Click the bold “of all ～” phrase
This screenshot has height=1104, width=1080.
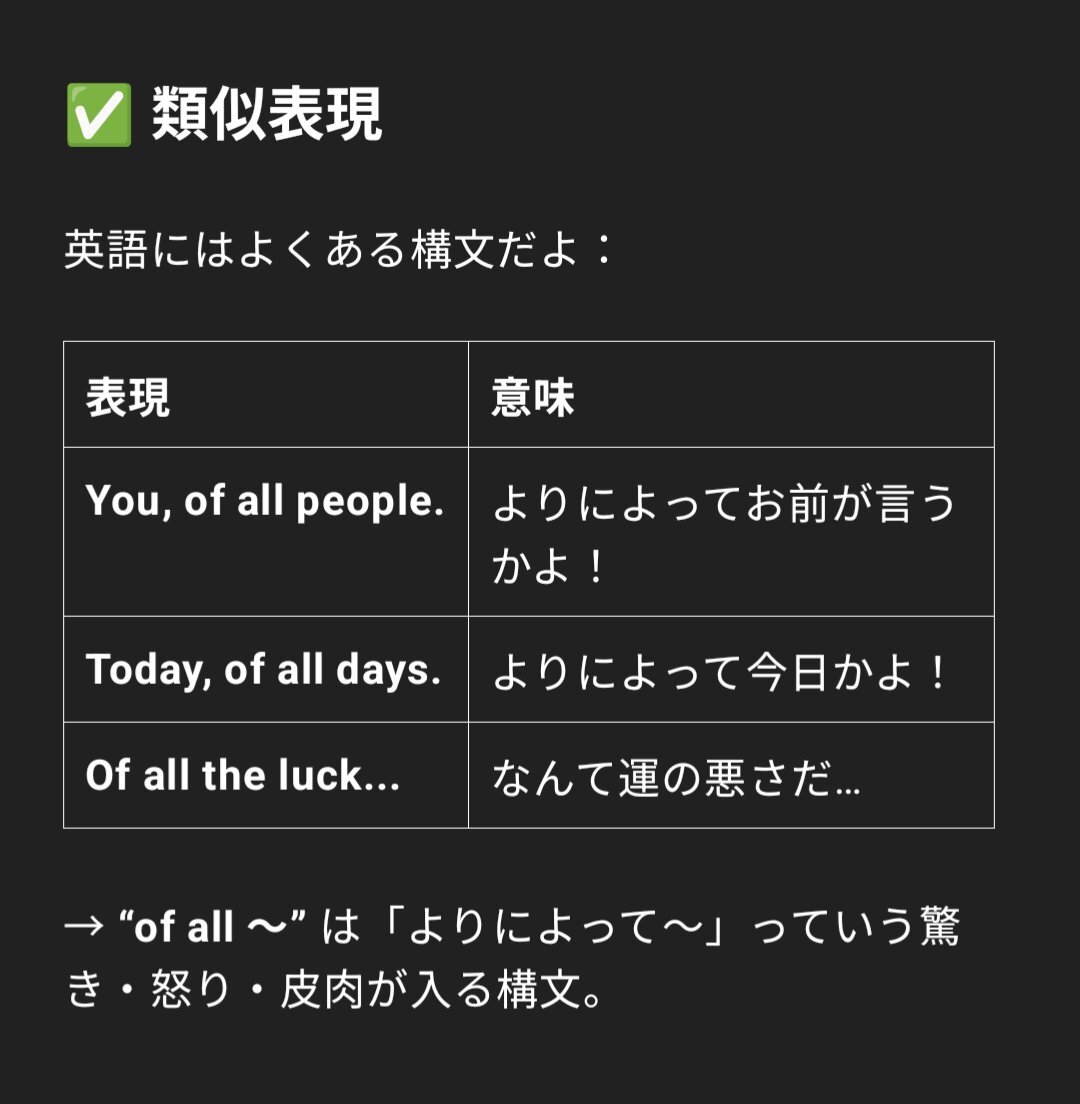pyautogui.click(x=212, y=925)
